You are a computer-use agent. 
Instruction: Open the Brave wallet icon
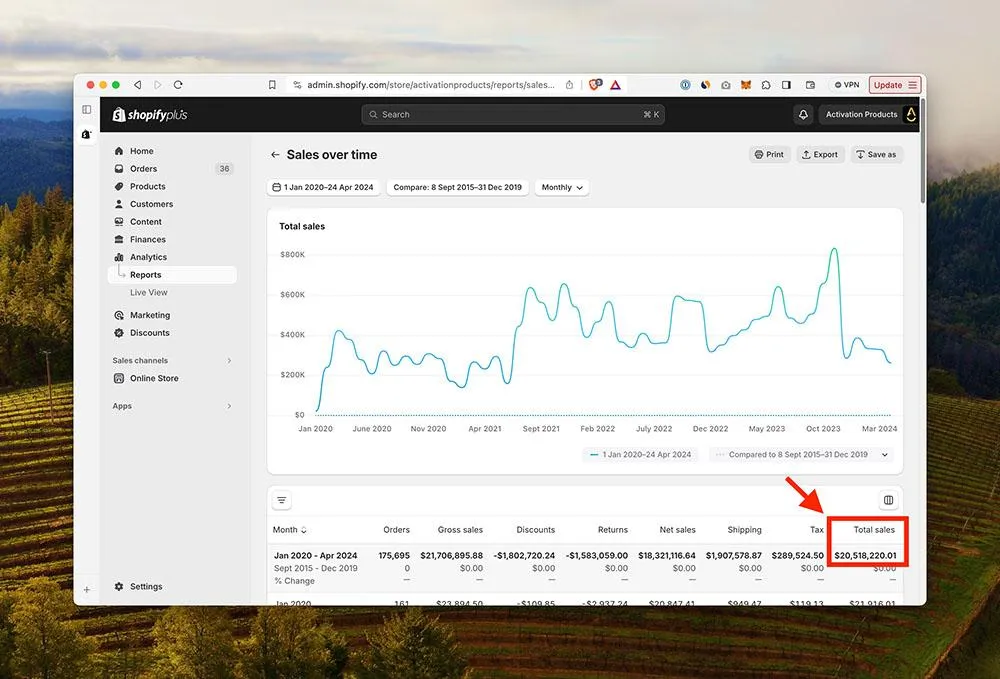click(x=810, y=85)
